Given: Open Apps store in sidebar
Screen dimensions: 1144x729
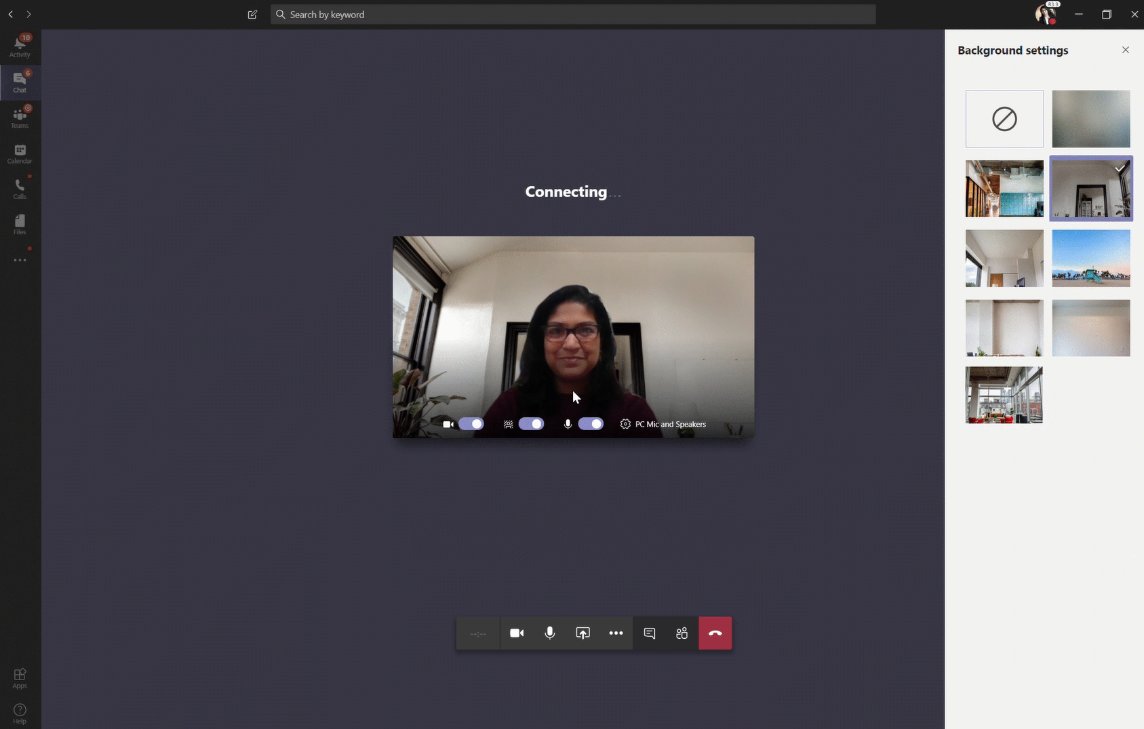Looking at the screenshot, I should [20, 678].
